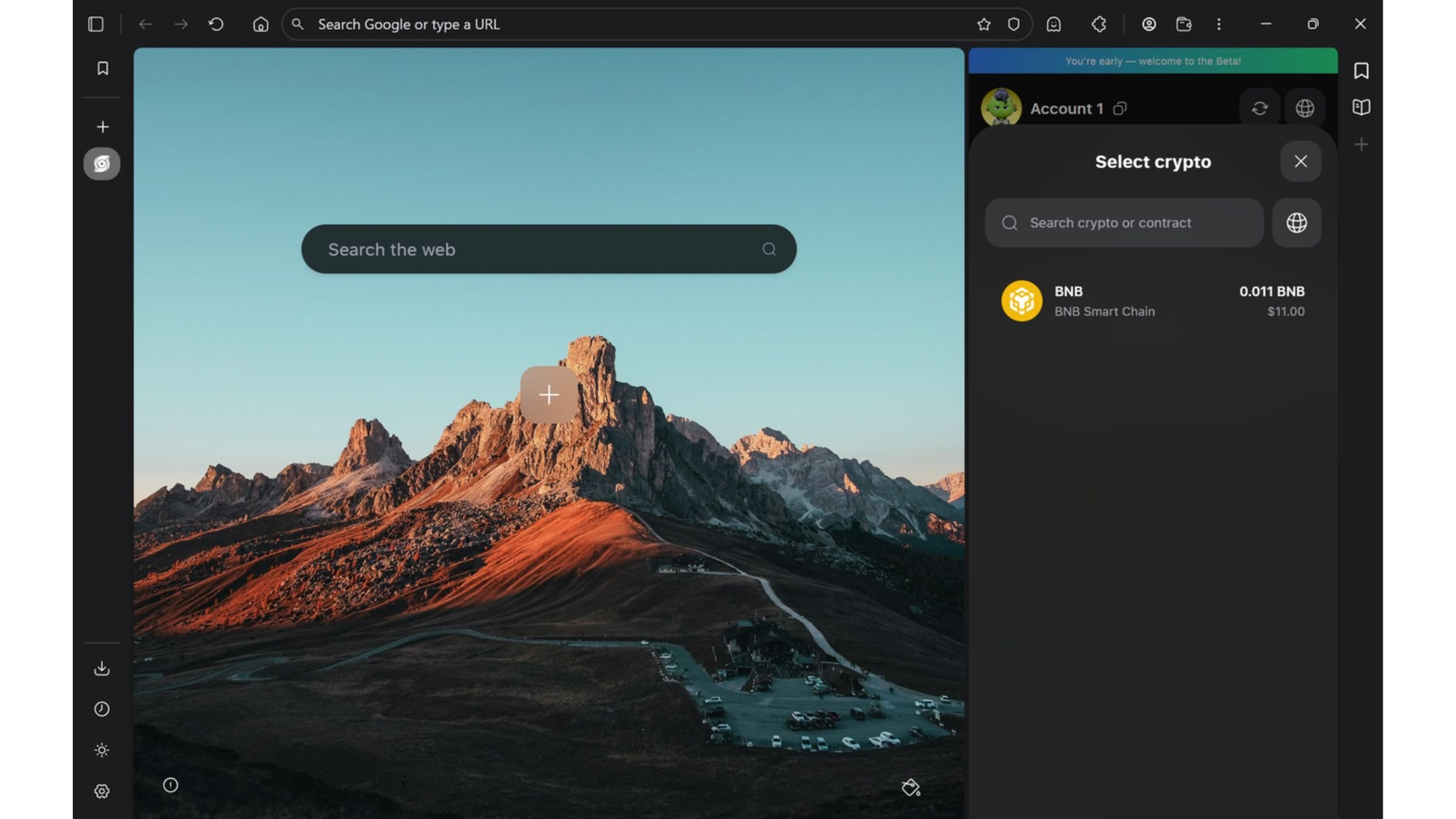Open the extensions puzzle icon
Viewport: 1456px width, 819px height.
pos(1098,24)
